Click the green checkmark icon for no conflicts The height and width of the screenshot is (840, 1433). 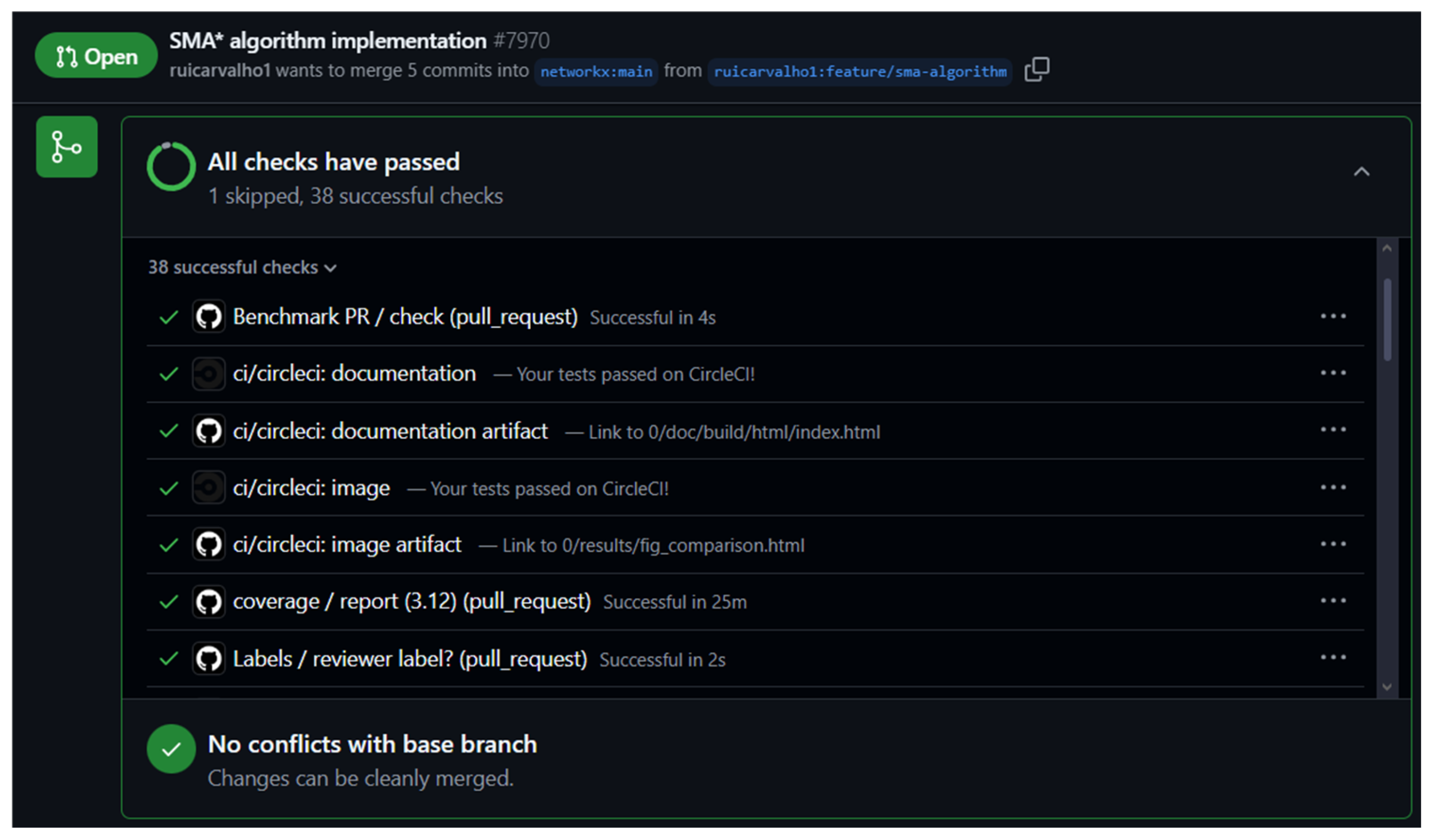tap(171, 749)
